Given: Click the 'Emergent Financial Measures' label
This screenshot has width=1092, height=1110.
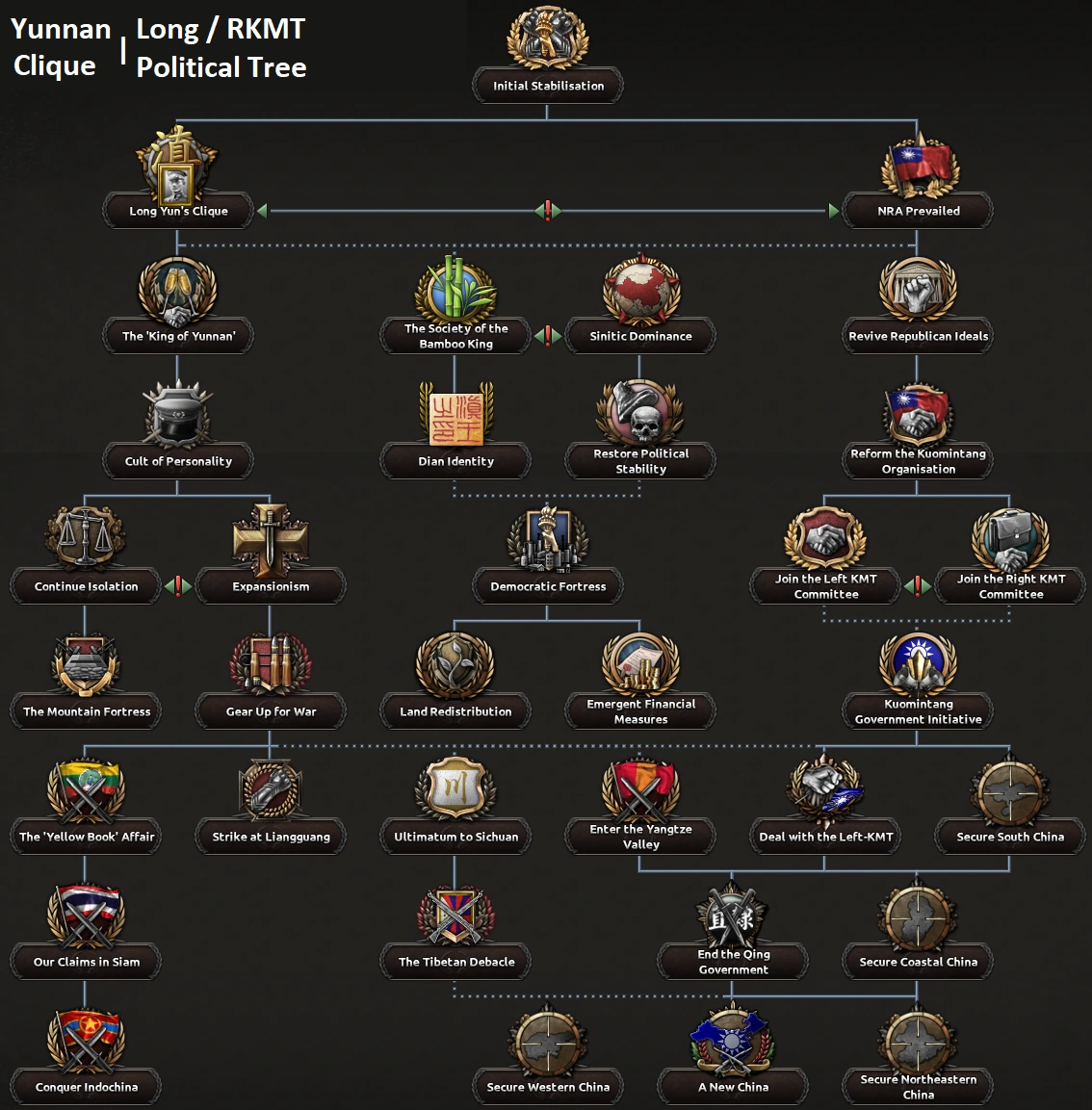Looking at the screenshot, I should tap(641, 711).
